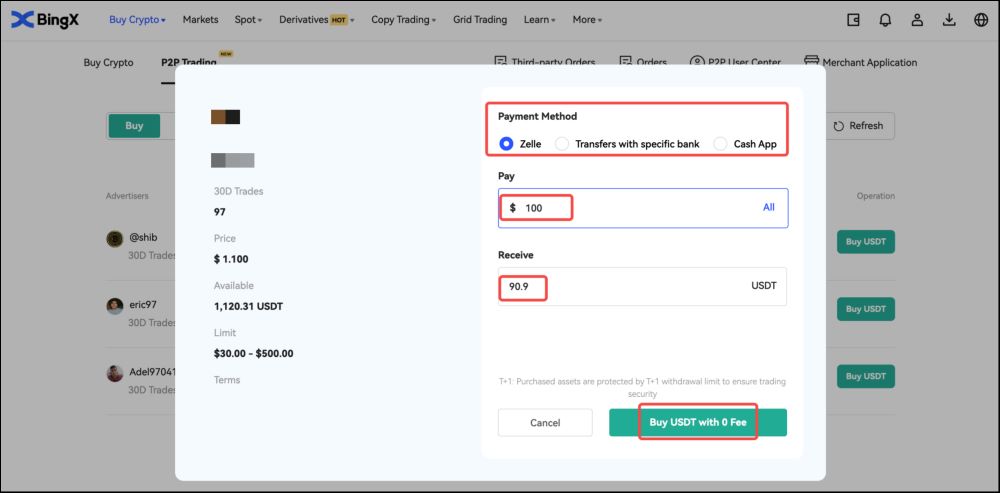1000x493 pixels.
Task: Select Transfers with specific bank option
Action: (x=563, y=144)
